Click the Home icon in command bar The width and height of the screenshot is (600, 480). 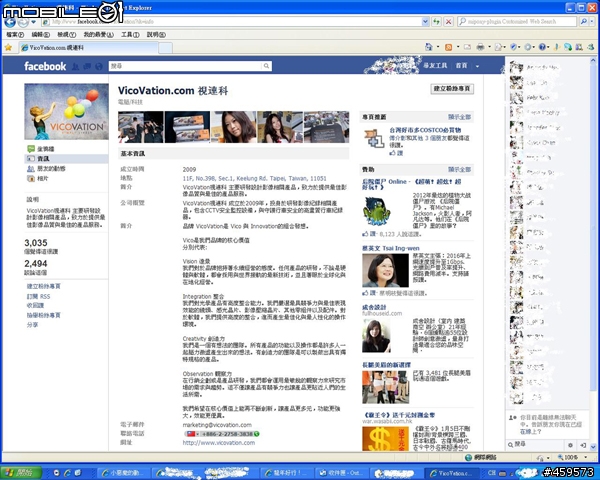[x=429, y=47]
